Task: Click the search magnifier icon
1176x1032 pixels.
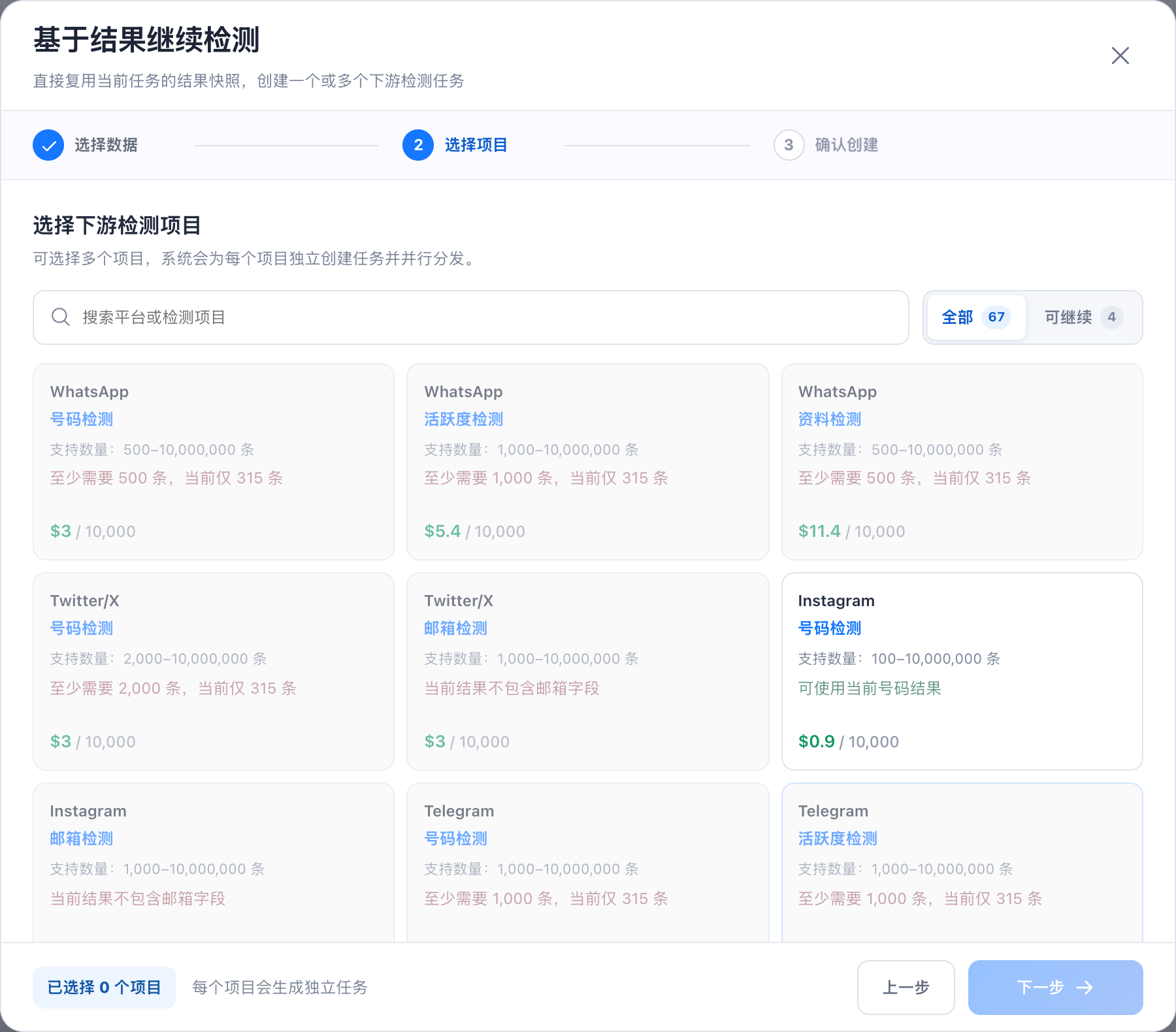Action: tap(61, 317)
